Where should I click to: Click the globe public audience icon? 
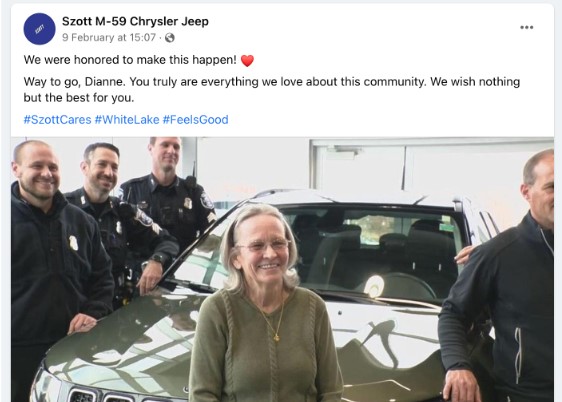tap(170, 38)
